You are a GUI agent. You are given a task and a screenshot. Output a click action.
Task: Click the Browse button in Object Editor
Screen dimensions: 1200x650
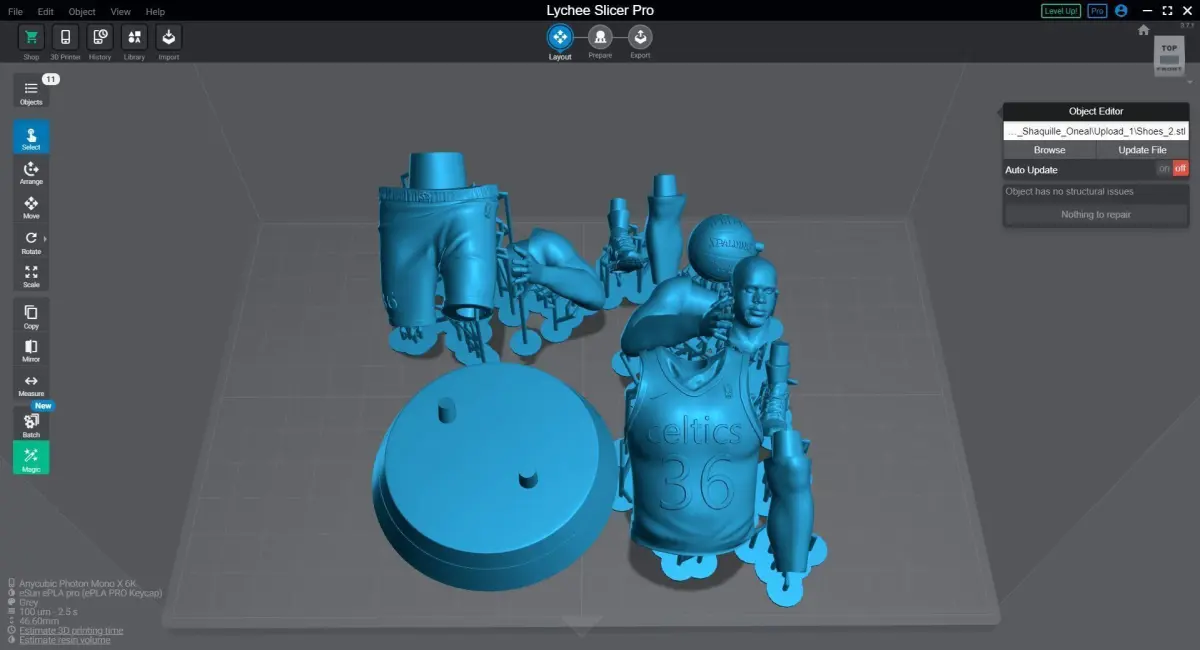[x=1049, y=150]
